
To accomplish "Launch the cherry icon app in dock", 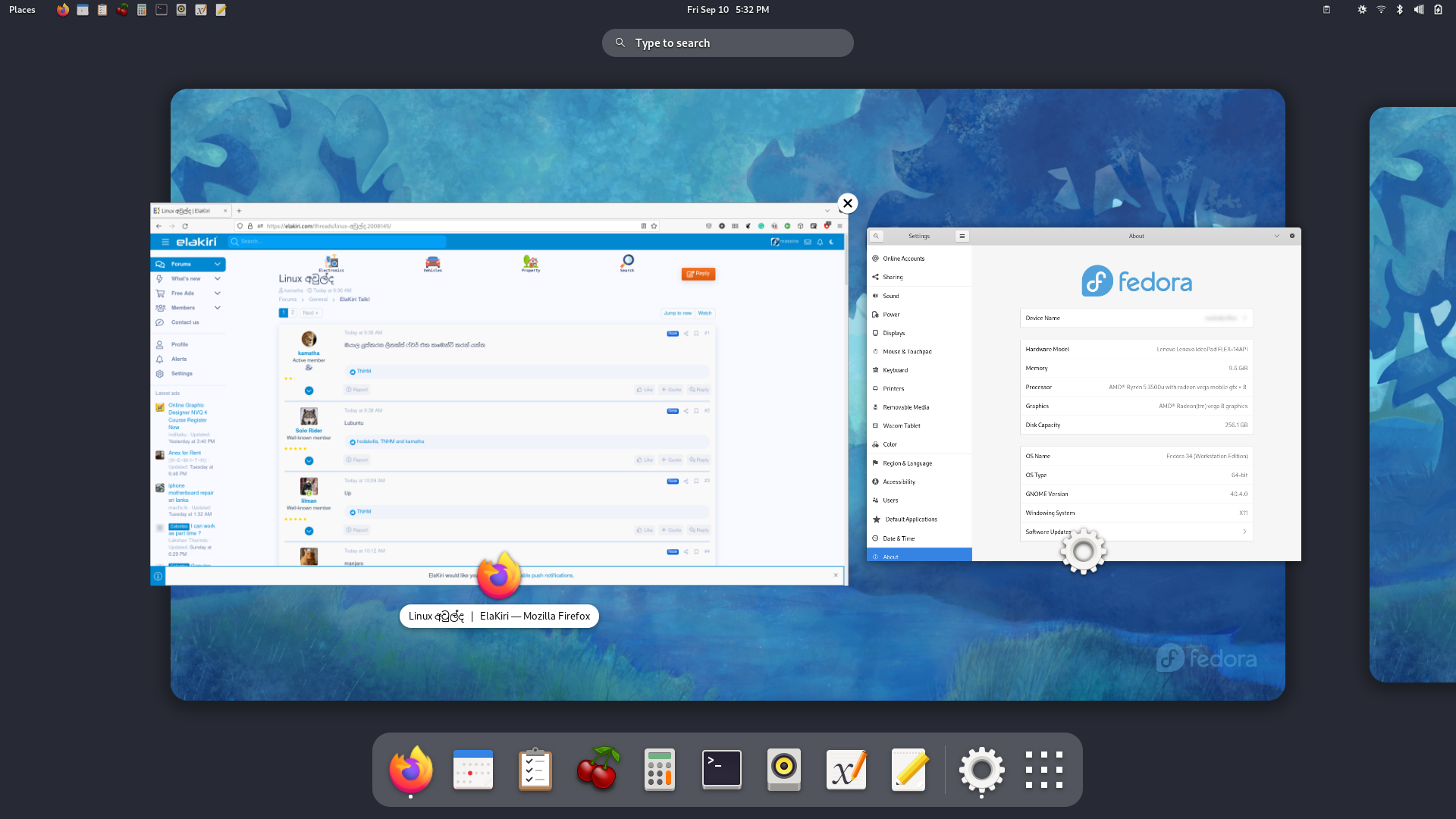I will point(598,768).
